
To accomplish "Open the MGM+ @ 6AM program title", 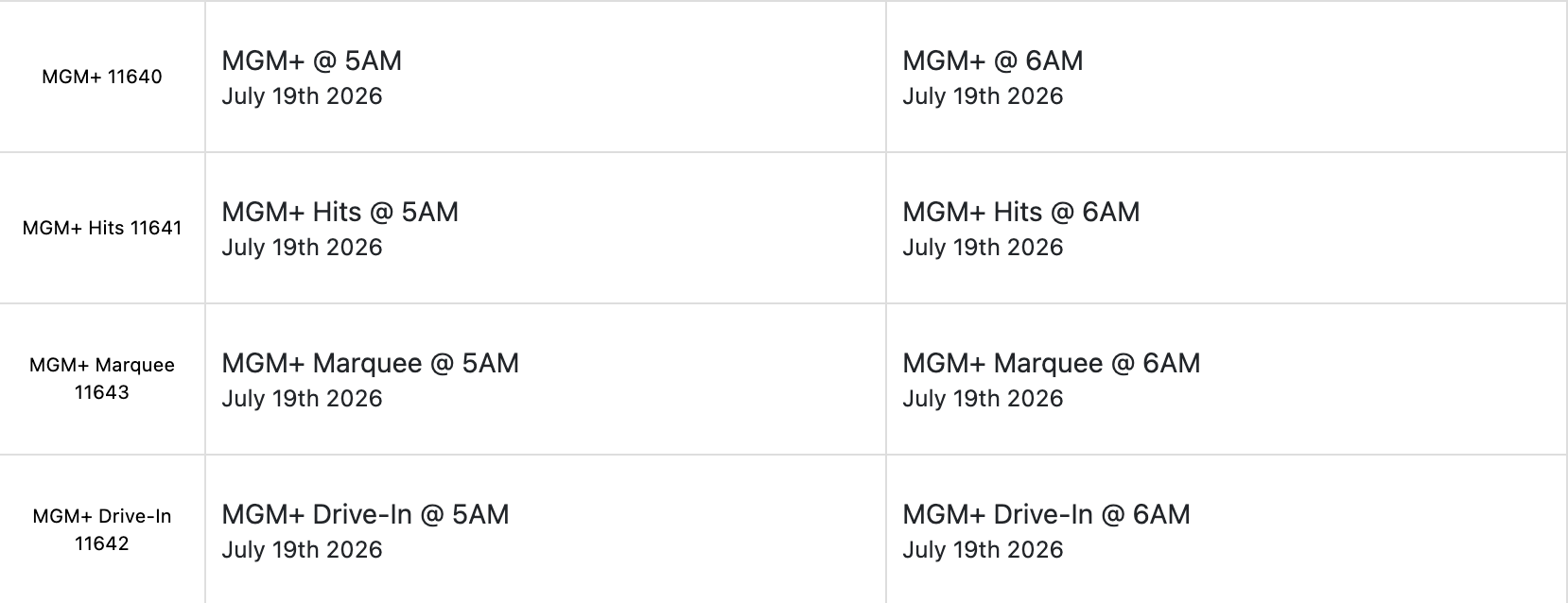I will click(x=993, y=60).
